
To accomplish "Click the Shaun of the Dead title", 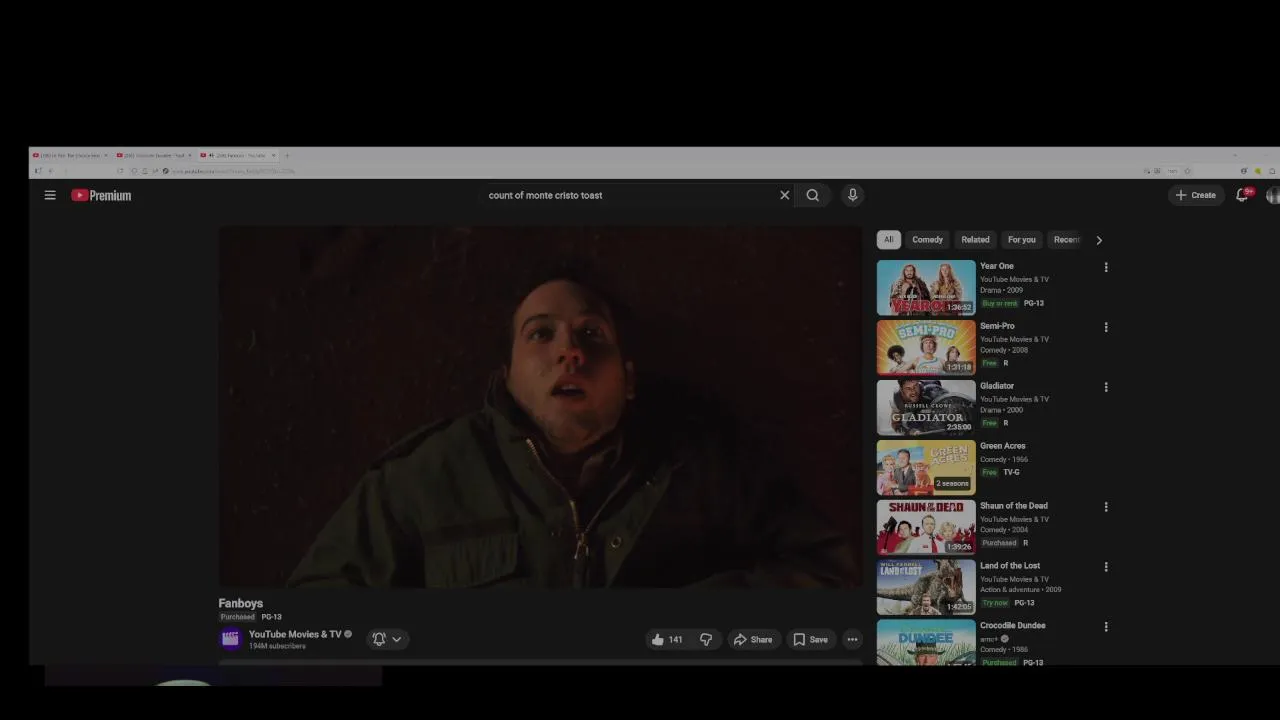I will (x=1013, y=506).
